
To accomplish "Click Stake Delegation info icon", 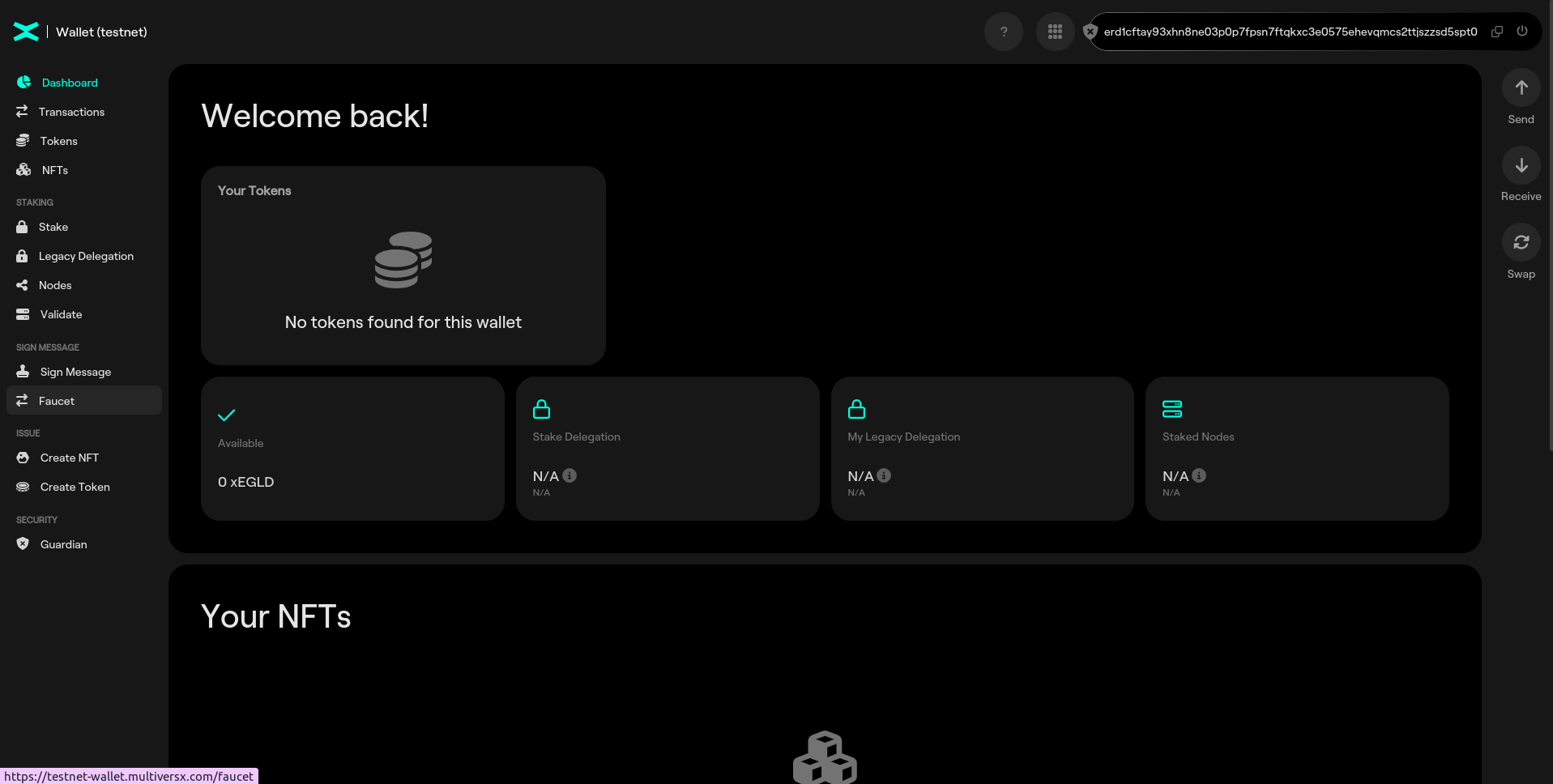I will (x=570, y=475).
